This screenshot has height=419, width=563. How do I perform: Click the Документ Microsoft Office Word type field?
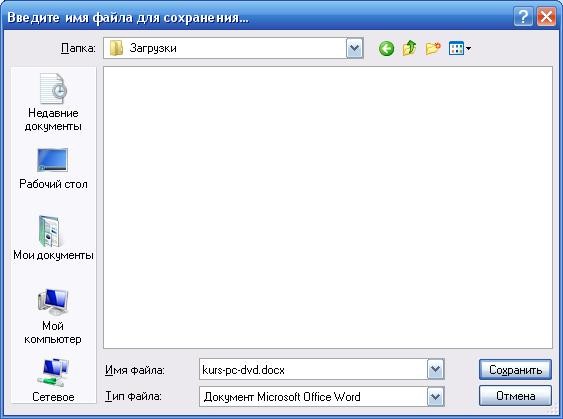313,396
